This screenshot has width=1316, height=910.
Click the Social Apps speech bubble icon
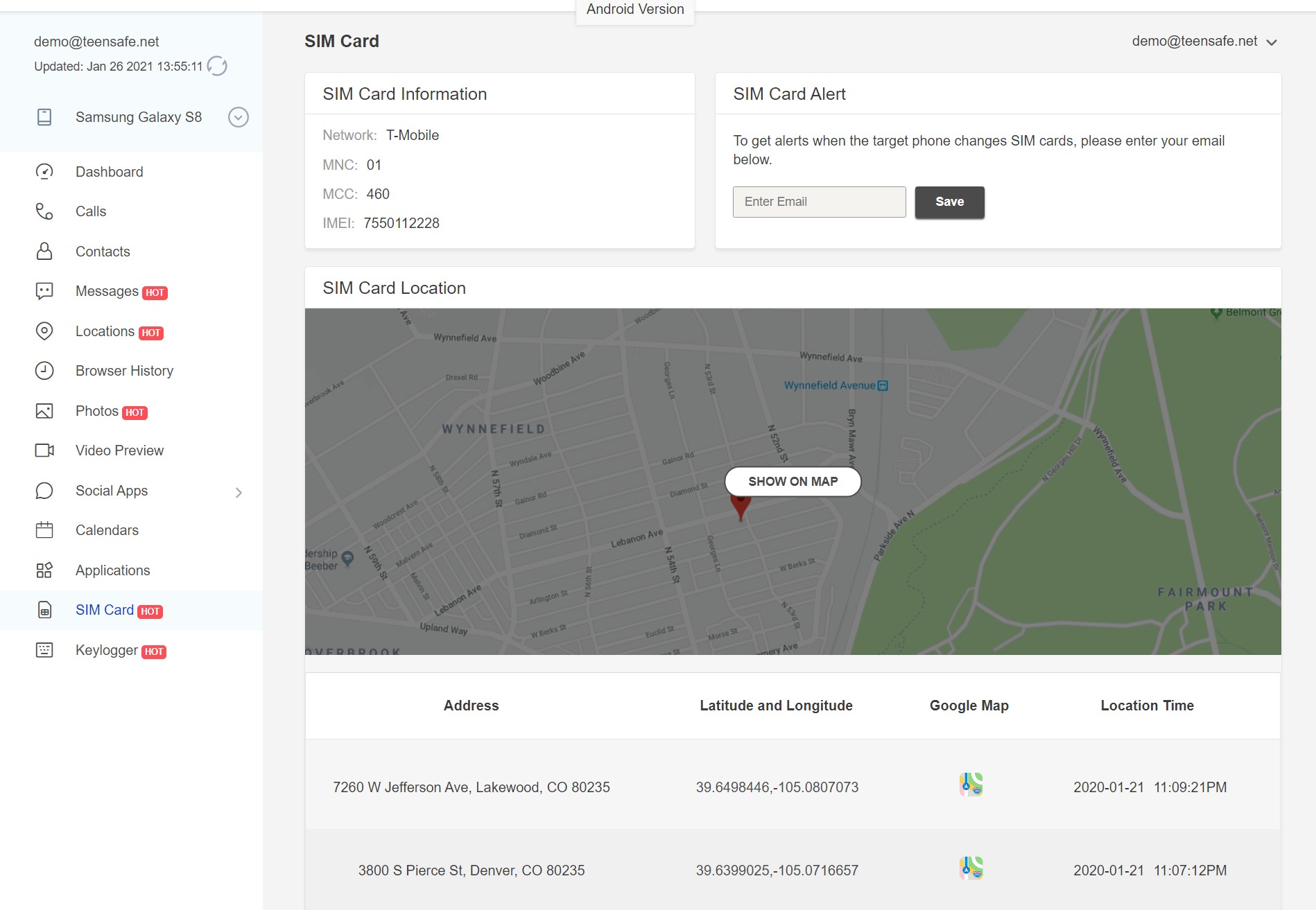(x=44, y=491)
